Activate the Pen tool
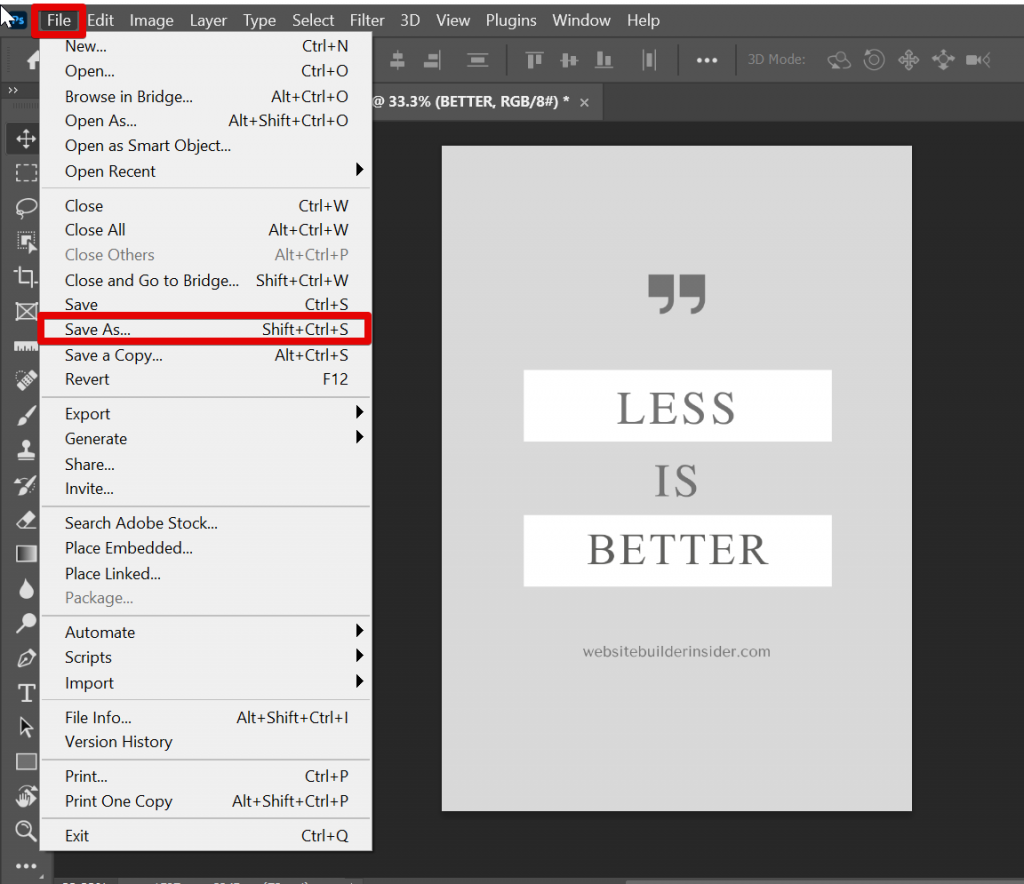 [x=26, y=658]
